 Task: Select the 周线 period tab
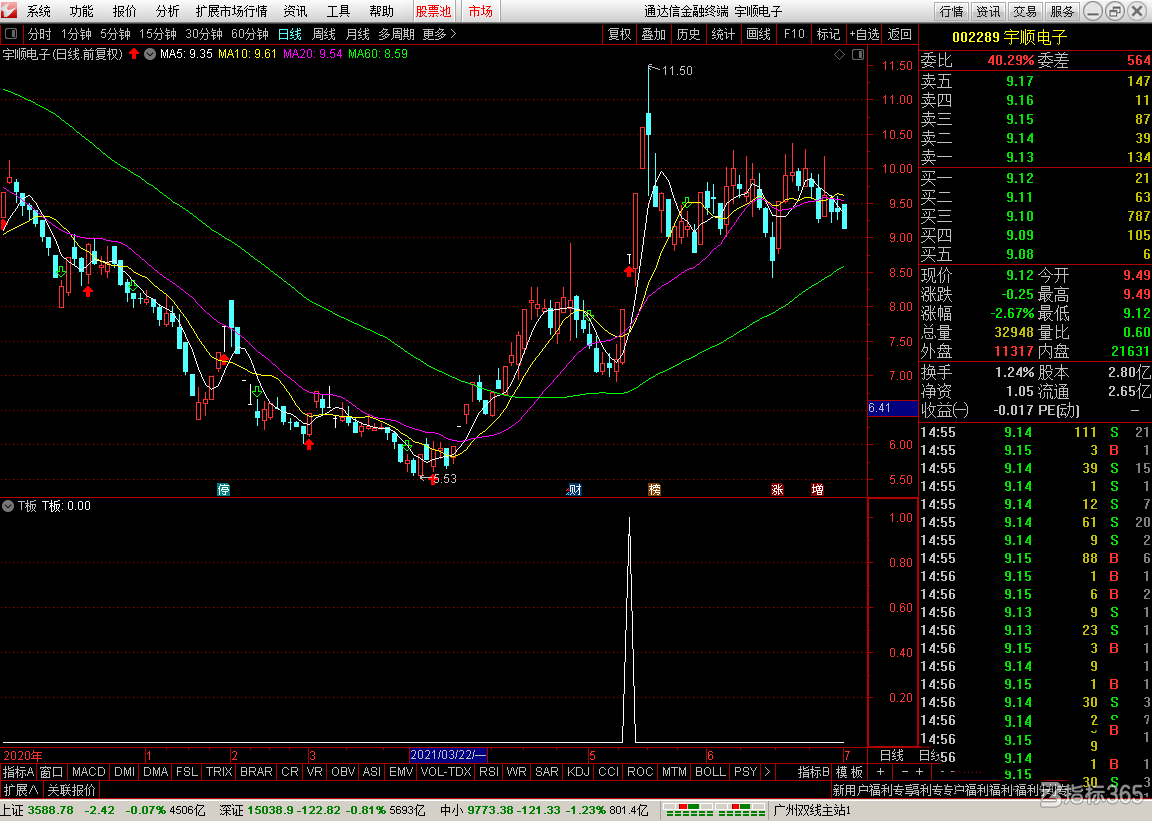click(323, 34)
